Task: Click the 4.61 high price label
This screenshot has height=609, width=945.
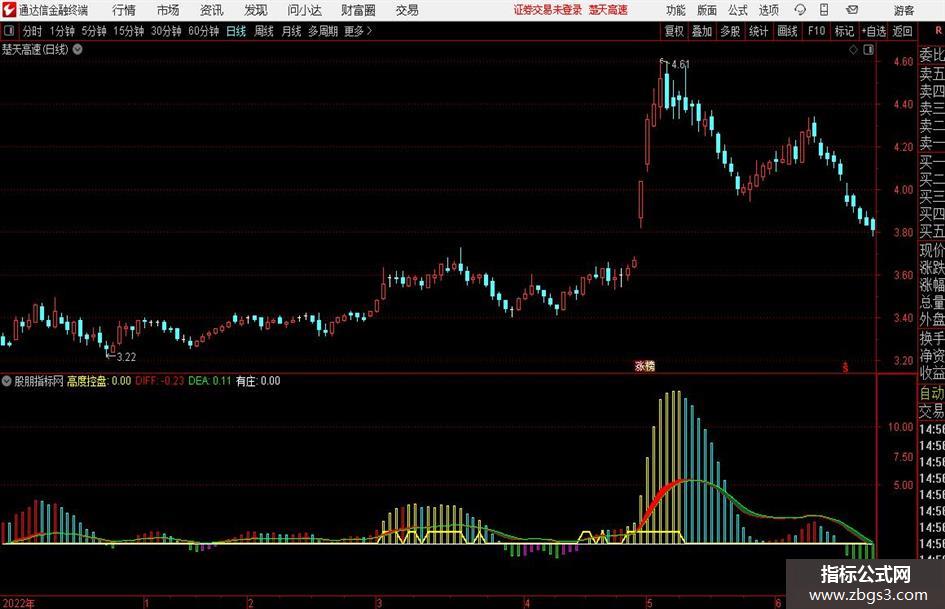Action: pos(680,65)
